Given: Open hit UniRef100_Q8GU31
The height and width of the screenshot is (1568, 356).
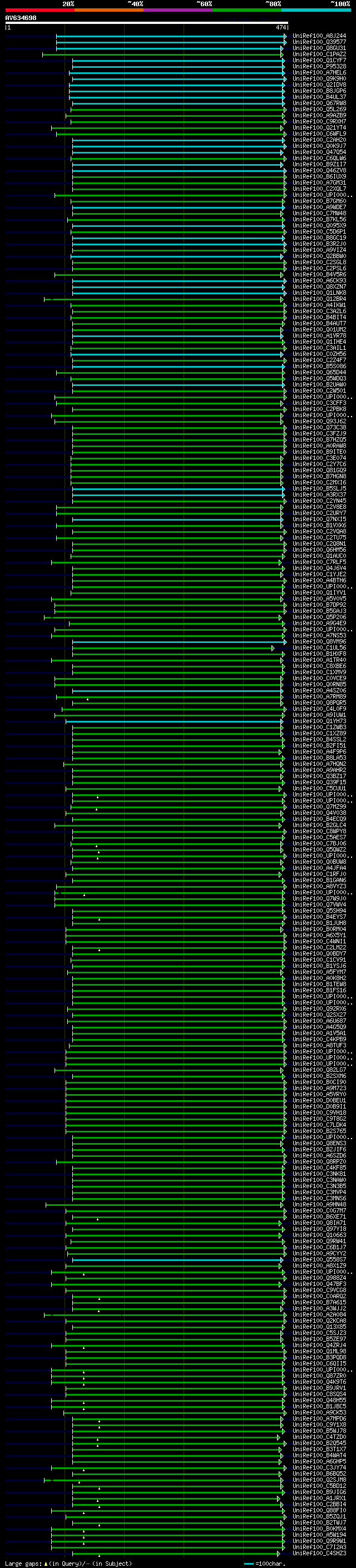Looking at the screenshot, I should 319,48.
